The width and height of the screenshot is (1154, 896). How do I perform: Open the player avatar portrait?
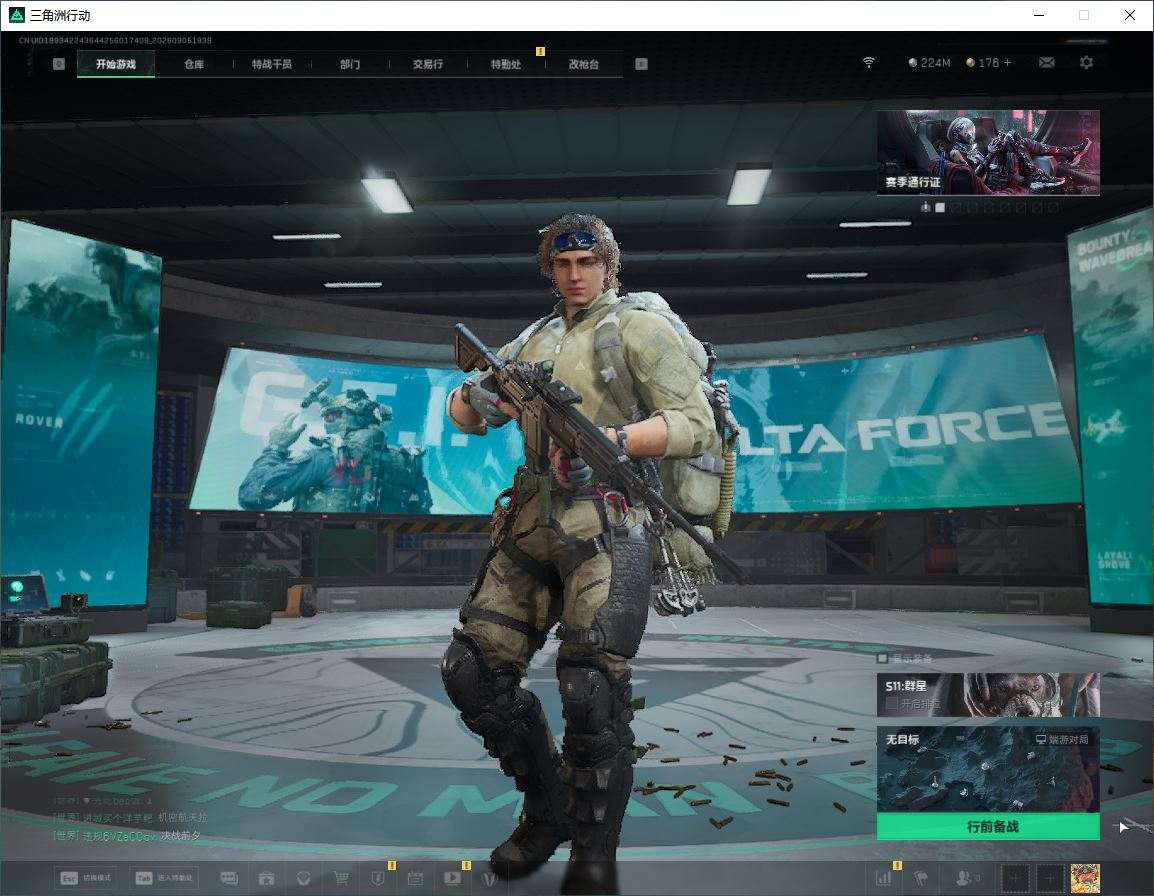(x=1085, y=878)
